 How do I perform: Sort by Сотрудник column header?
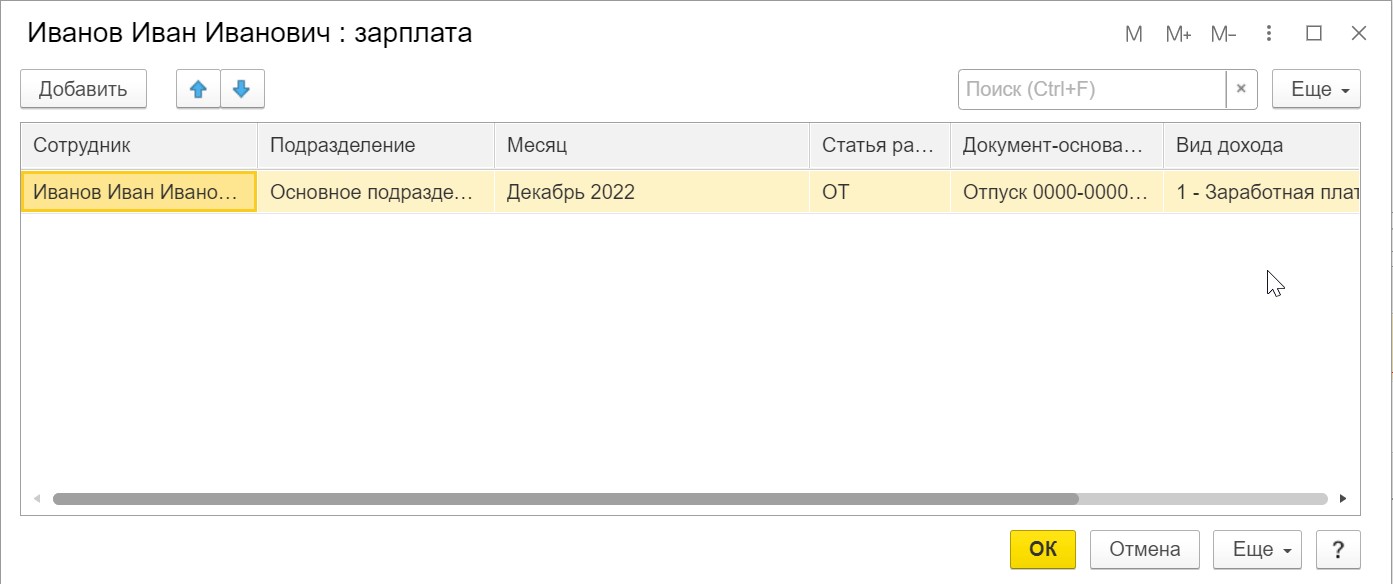139,145
